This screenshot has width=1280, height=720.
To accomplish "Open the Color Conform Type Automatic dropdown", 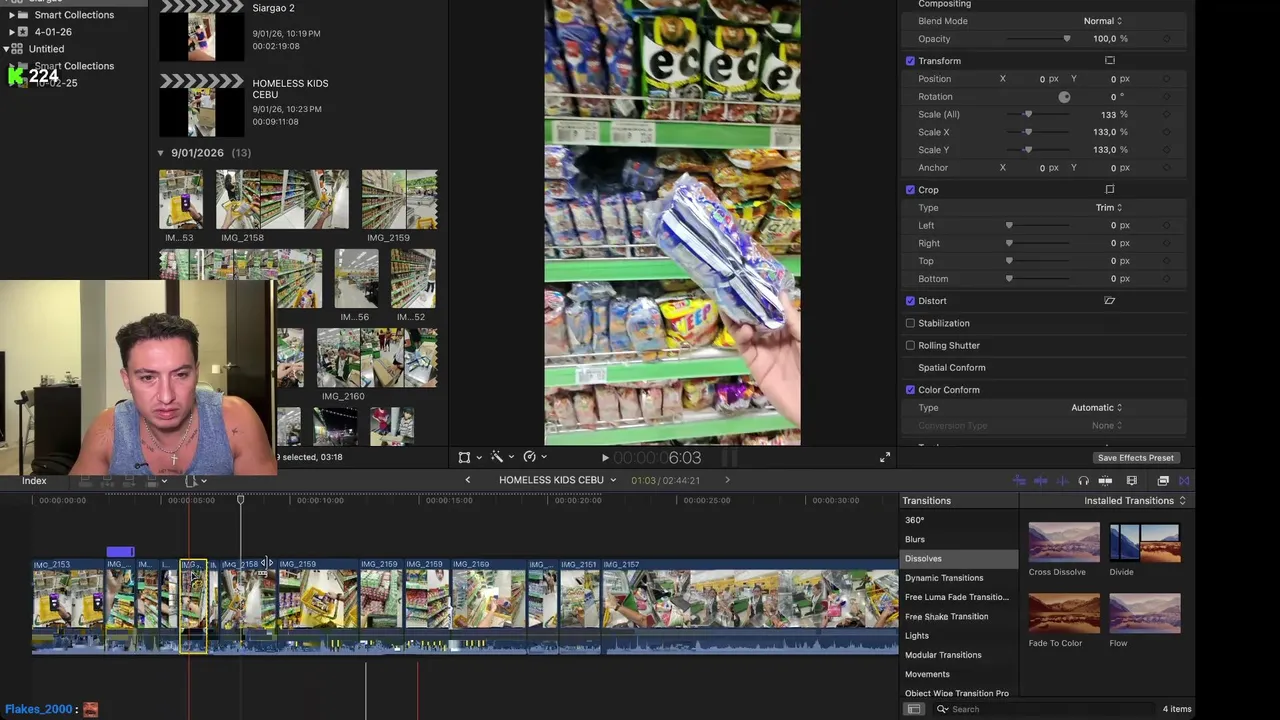I will [x=1097, y=408].
